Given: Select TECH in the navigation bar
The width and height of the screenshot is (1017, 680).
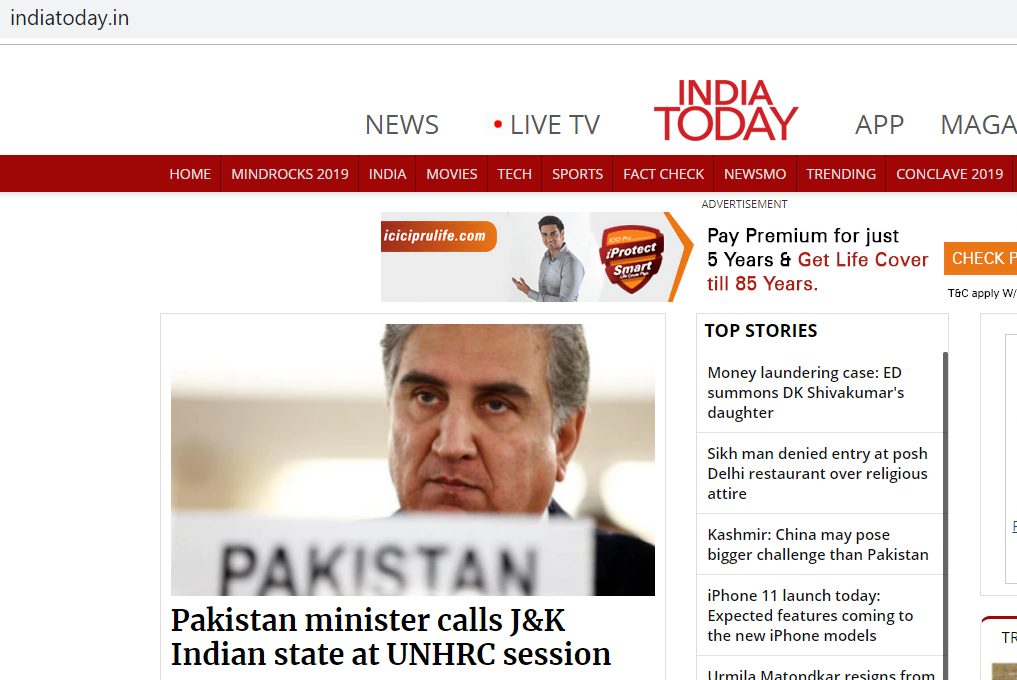Looking at the screenshot, I should [514, 174].
